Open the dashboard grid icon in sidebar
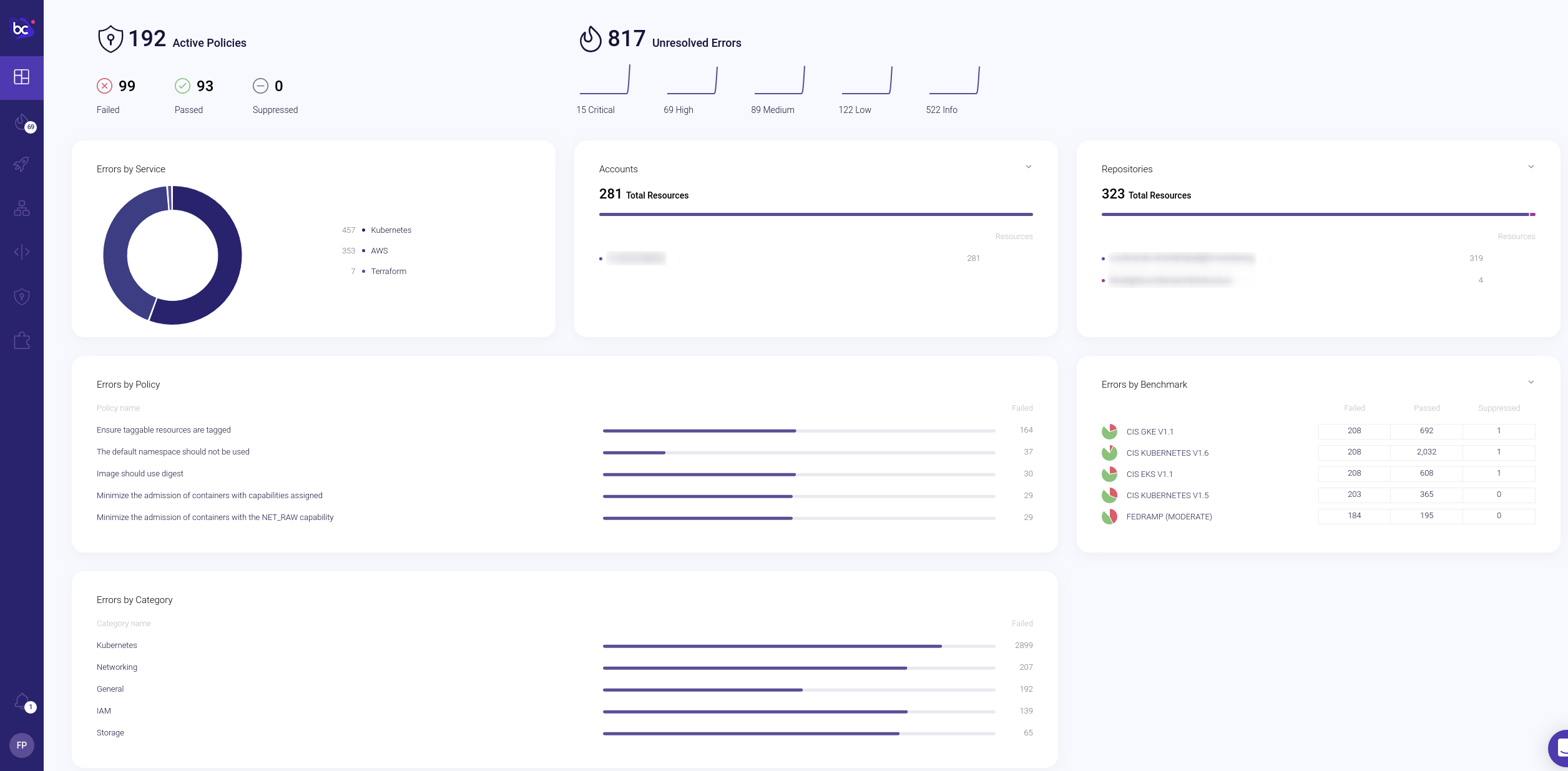 (22, 77)
